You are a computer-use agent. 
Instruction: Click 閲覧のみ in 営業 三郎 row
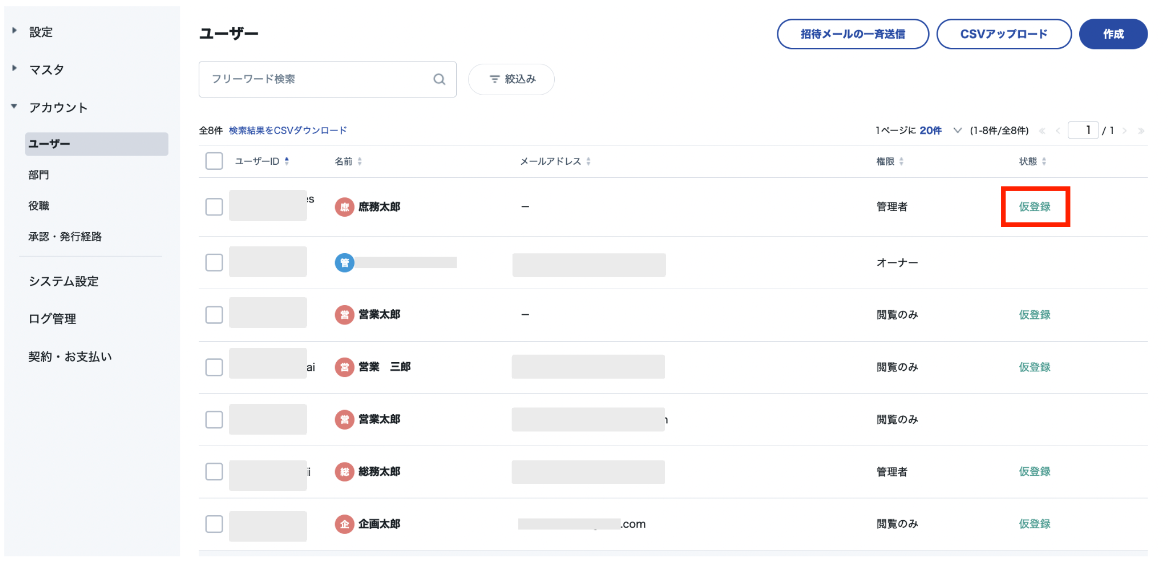(898, 367)
